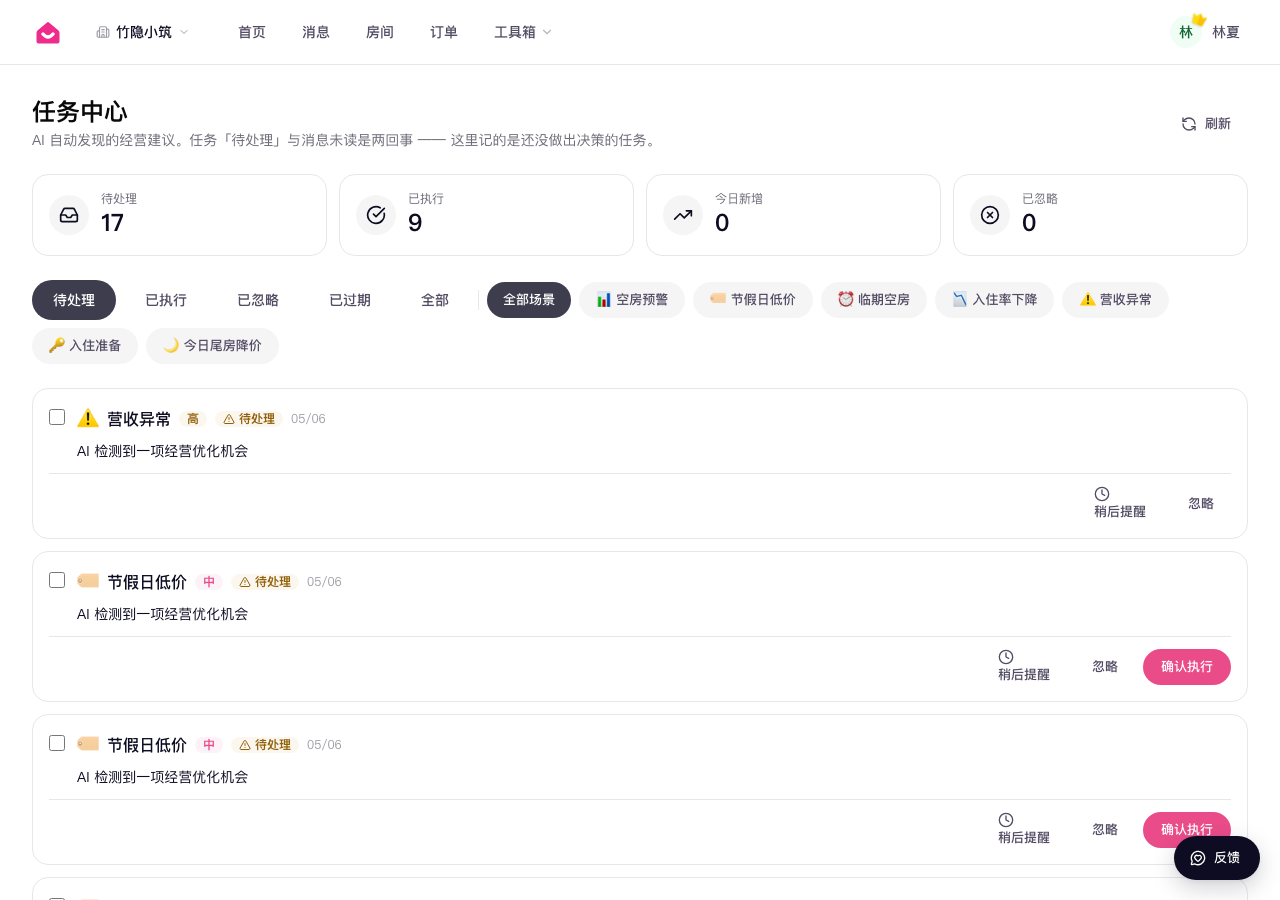
Task: Open 订单 in the navigation
Action: (444, 32)
